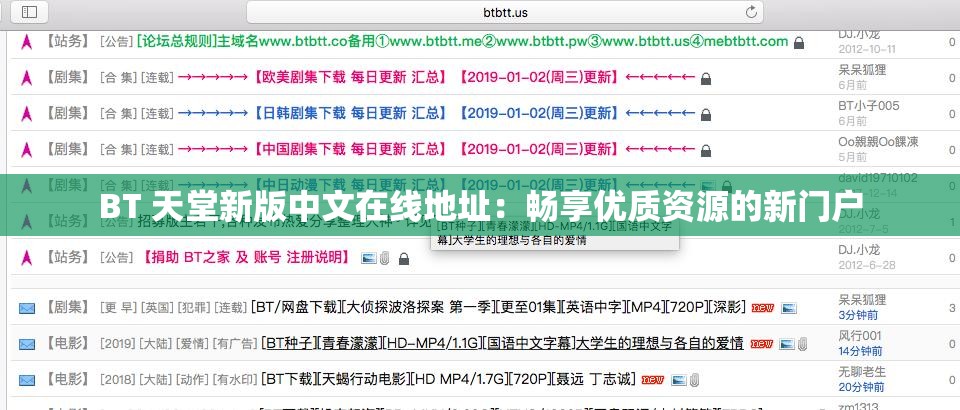Open DJ.小龙 author dated 2012-6-28
Screen dimensions: 960x410
tap(859, 250)
